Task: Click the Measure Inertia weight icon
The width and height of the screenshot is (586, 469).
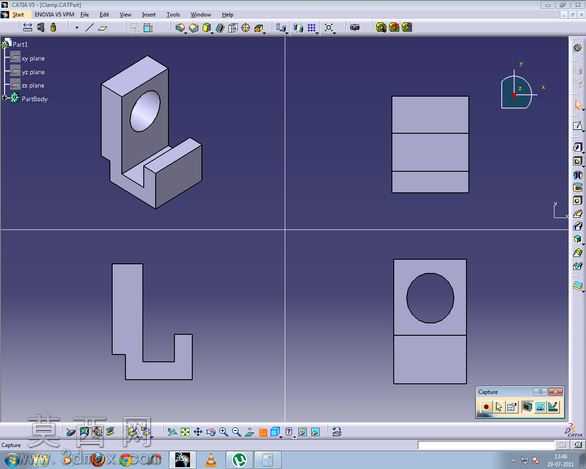Action: pos(53,27)
